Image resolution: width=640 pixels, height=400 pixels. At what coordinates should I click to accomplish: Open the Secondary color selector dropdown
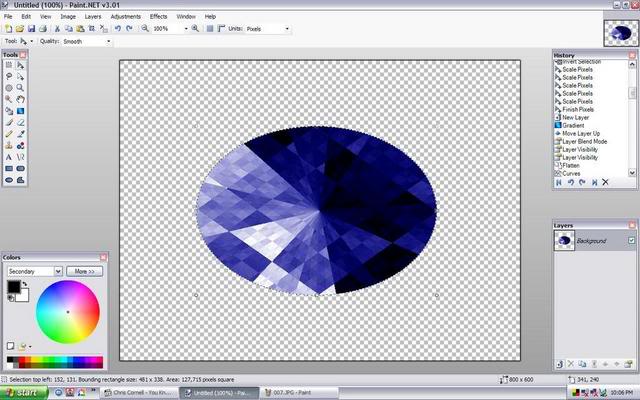58,271
